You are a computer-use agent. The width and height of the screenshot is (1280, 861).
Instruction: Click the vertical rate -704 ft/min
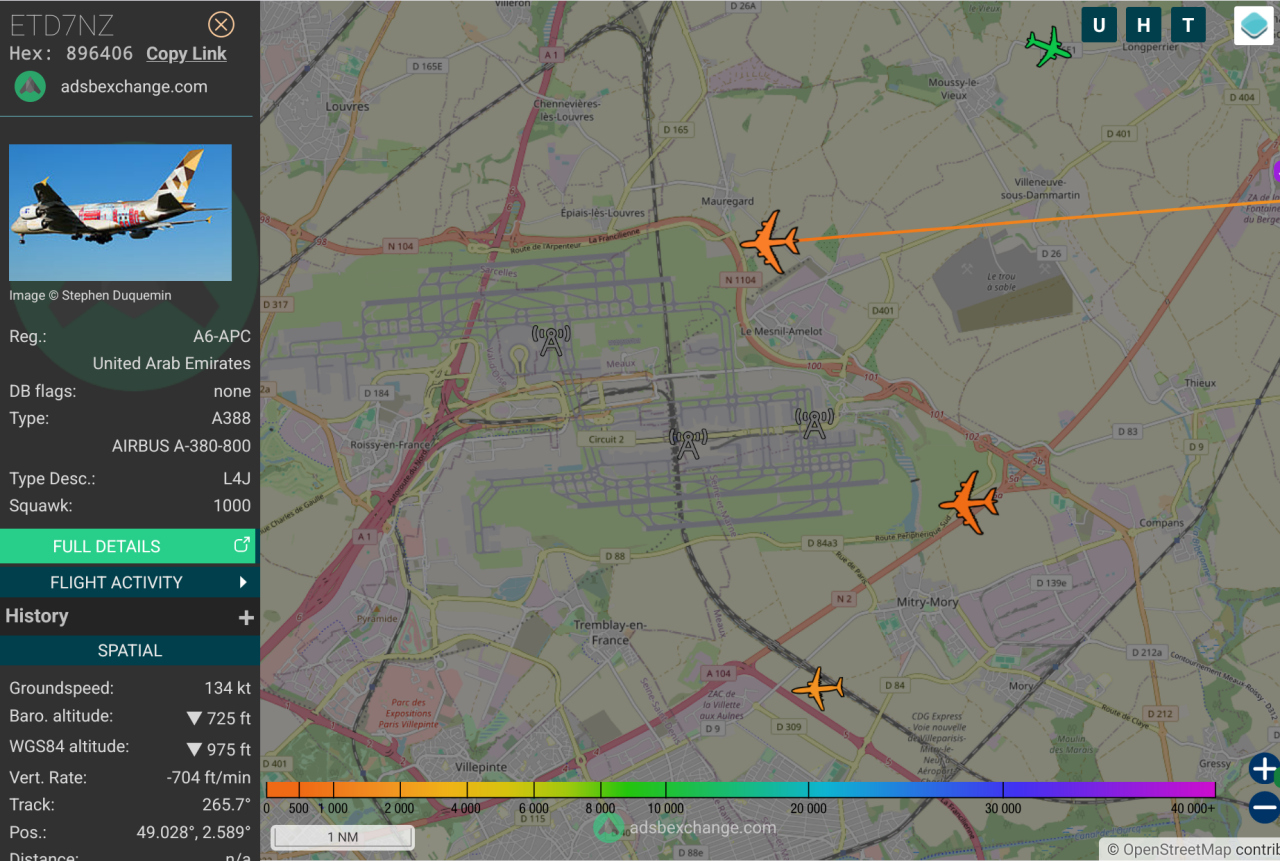[x=209, y=777]
